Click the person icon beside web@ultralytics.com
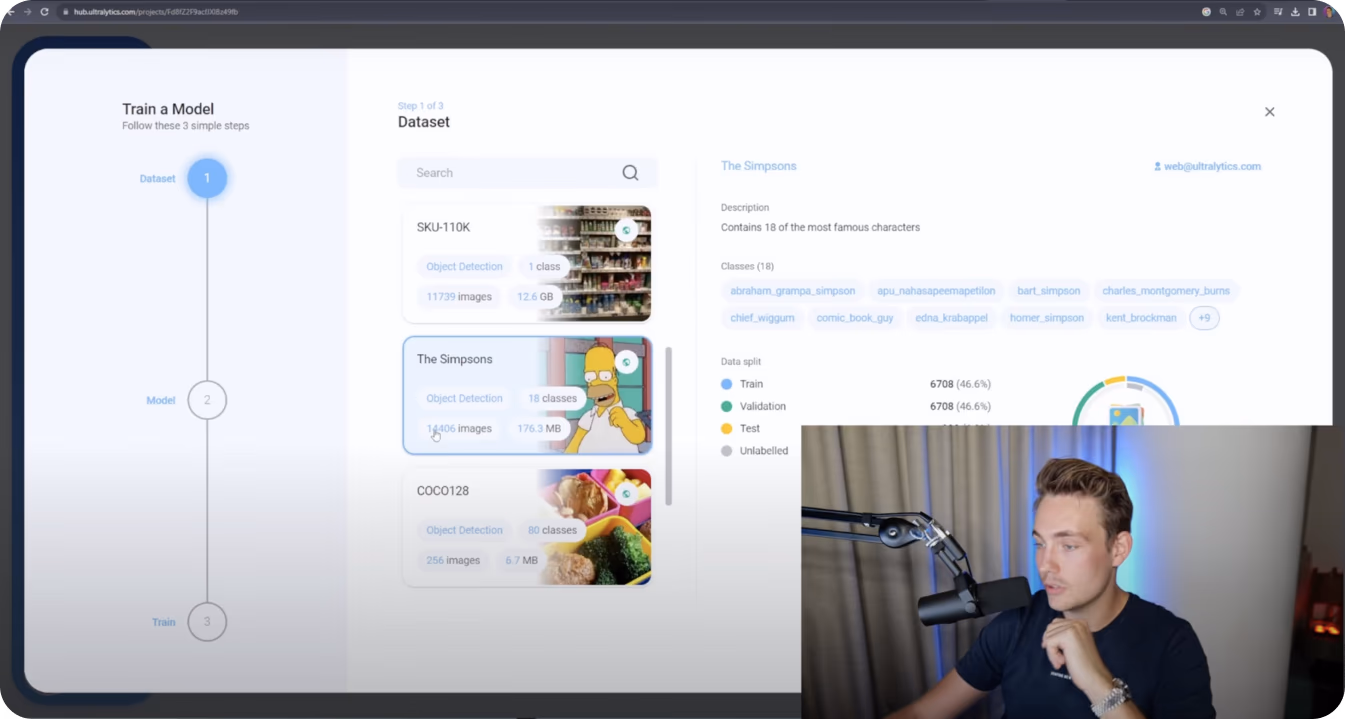This screenshot has height=719, width=1345. click(1157, 167)
